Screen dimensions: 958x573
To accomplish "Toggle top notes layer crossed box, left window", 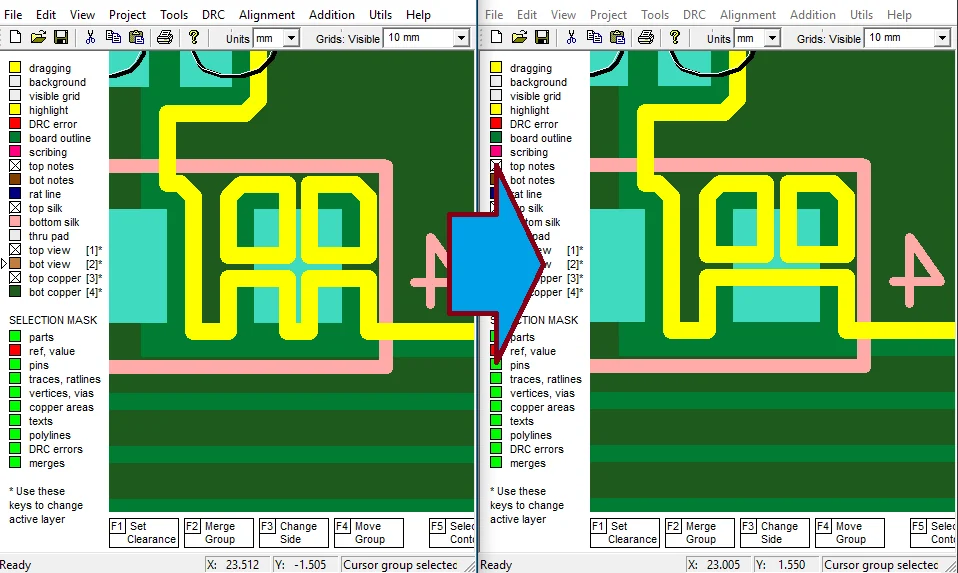I will point(15,166).
